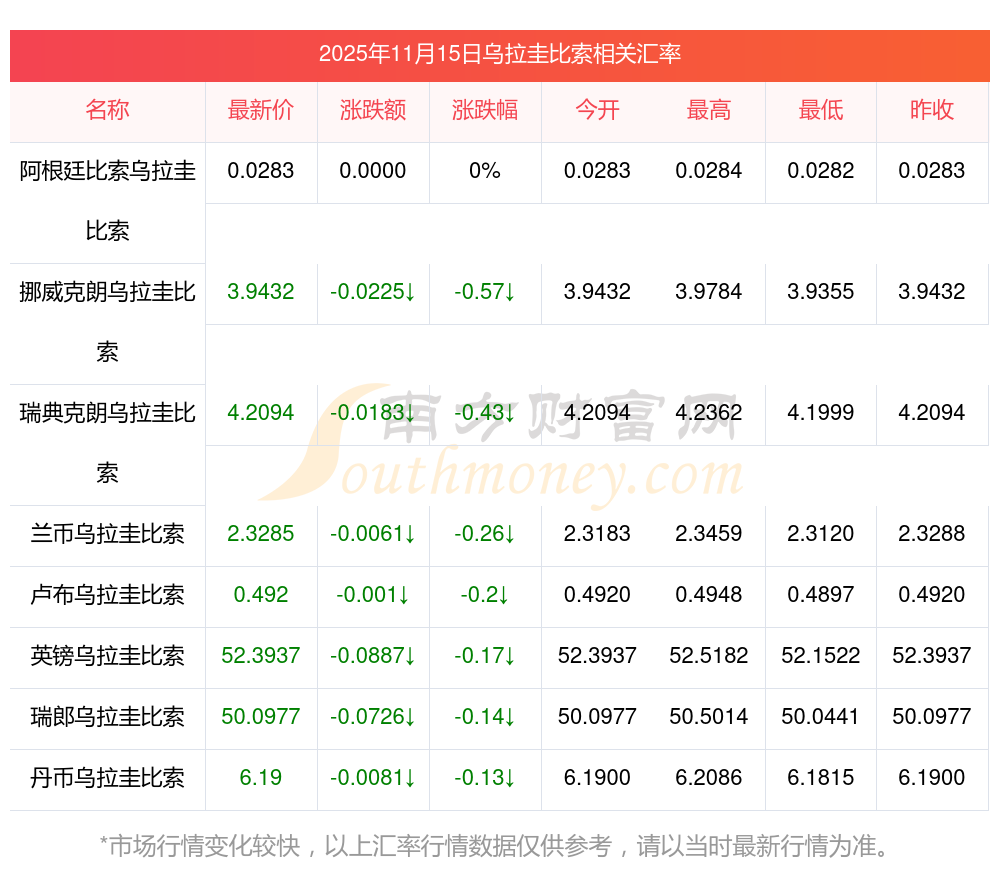
Task: Open the 挪威克朗乌拉圭比索 row name
Action: tap(107, 322)
